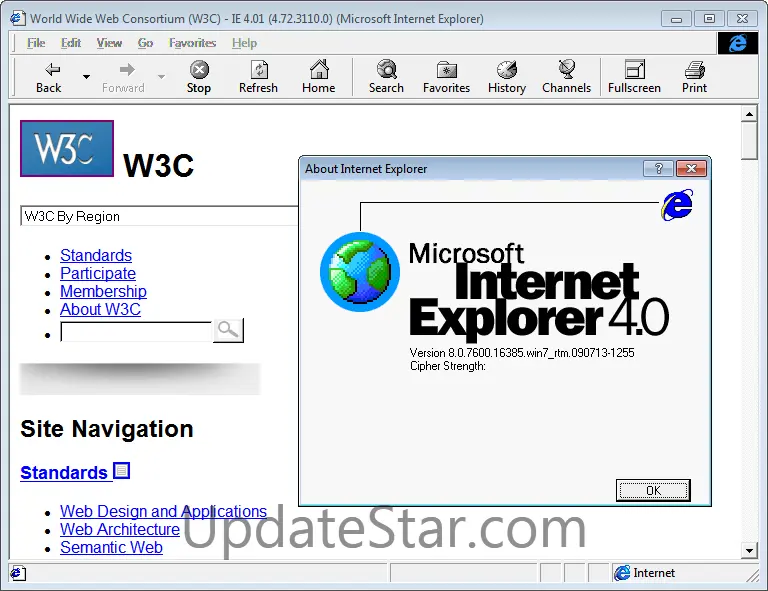Go to the Home page
The width and height of the screenshot is (768, 591).
point(319,77)
